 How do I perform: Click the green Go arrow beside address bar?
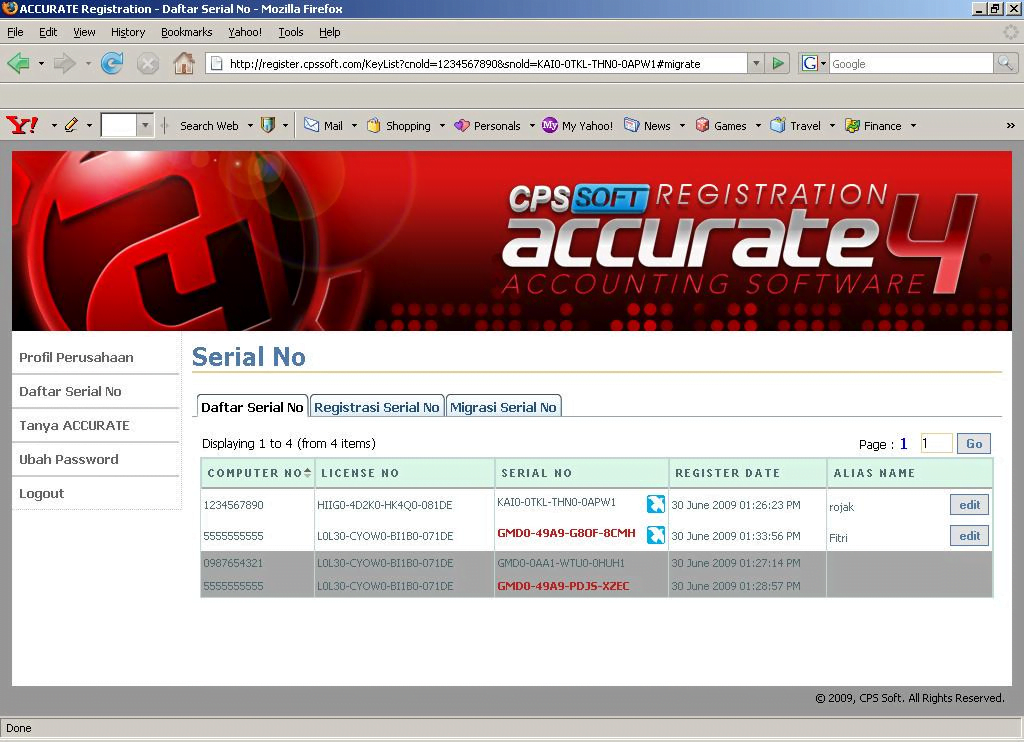click(x=778, y=63)
